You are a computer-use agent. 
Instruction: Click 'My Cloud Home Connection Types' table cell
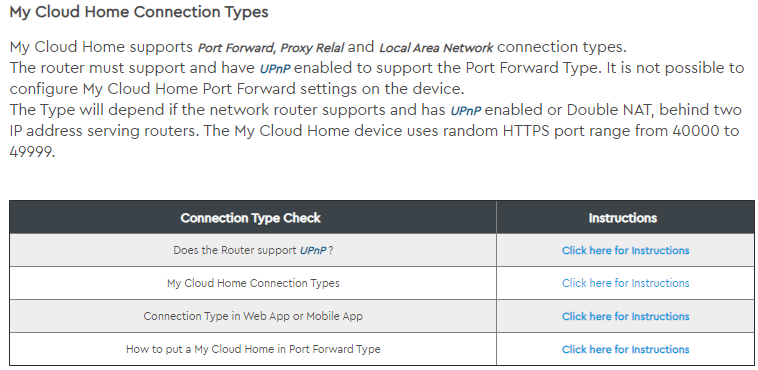point(253,283)
